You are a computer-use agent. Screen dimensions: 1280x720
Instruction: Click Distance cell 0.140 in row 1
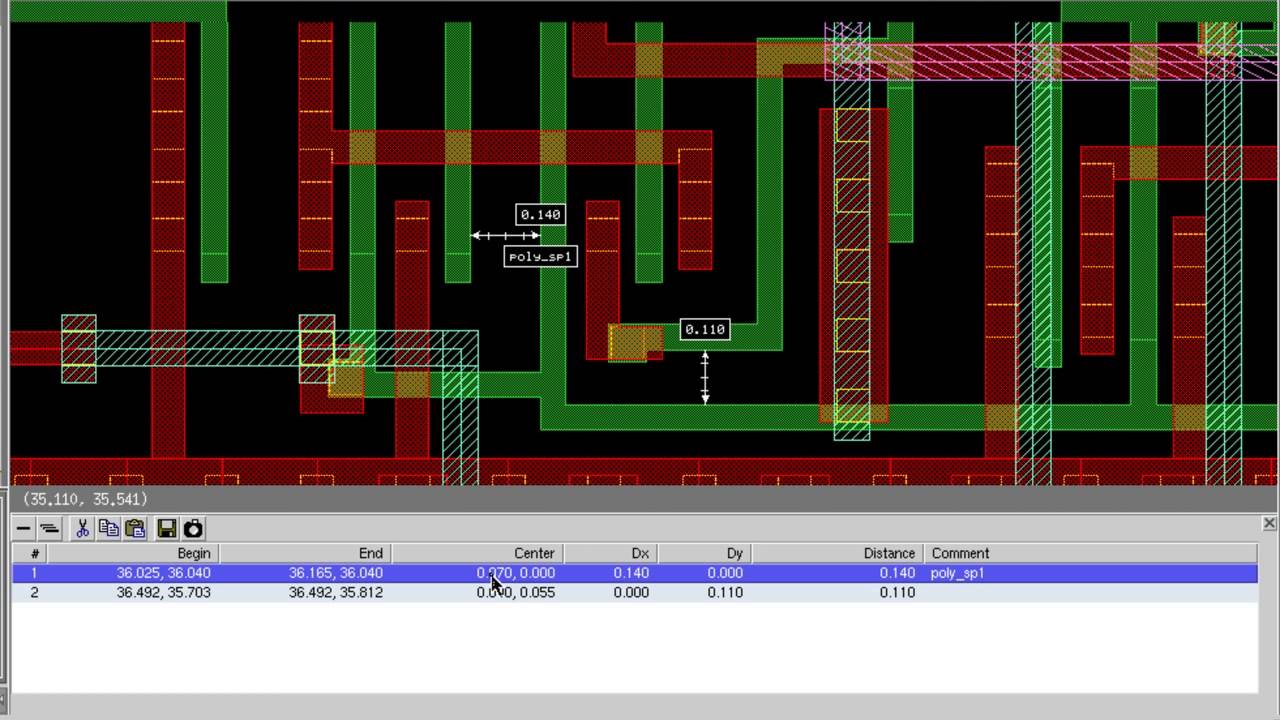(897, 573)
